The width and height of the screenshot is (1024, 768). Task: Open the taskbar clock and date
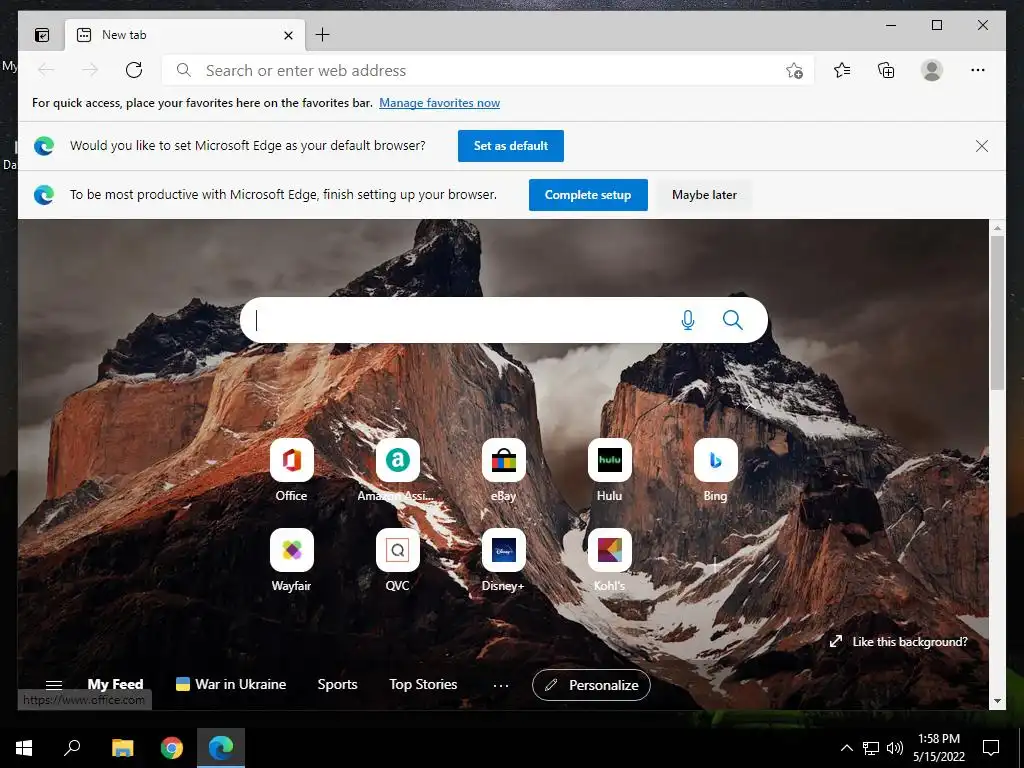pyautogui.click(x=938, y=748)
